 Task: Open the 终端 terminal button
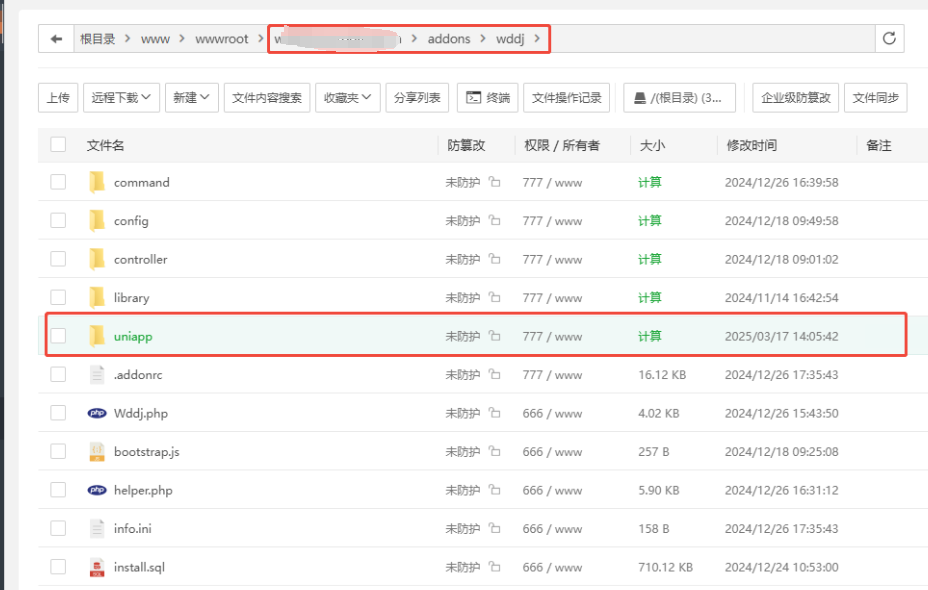click(487, 97)
